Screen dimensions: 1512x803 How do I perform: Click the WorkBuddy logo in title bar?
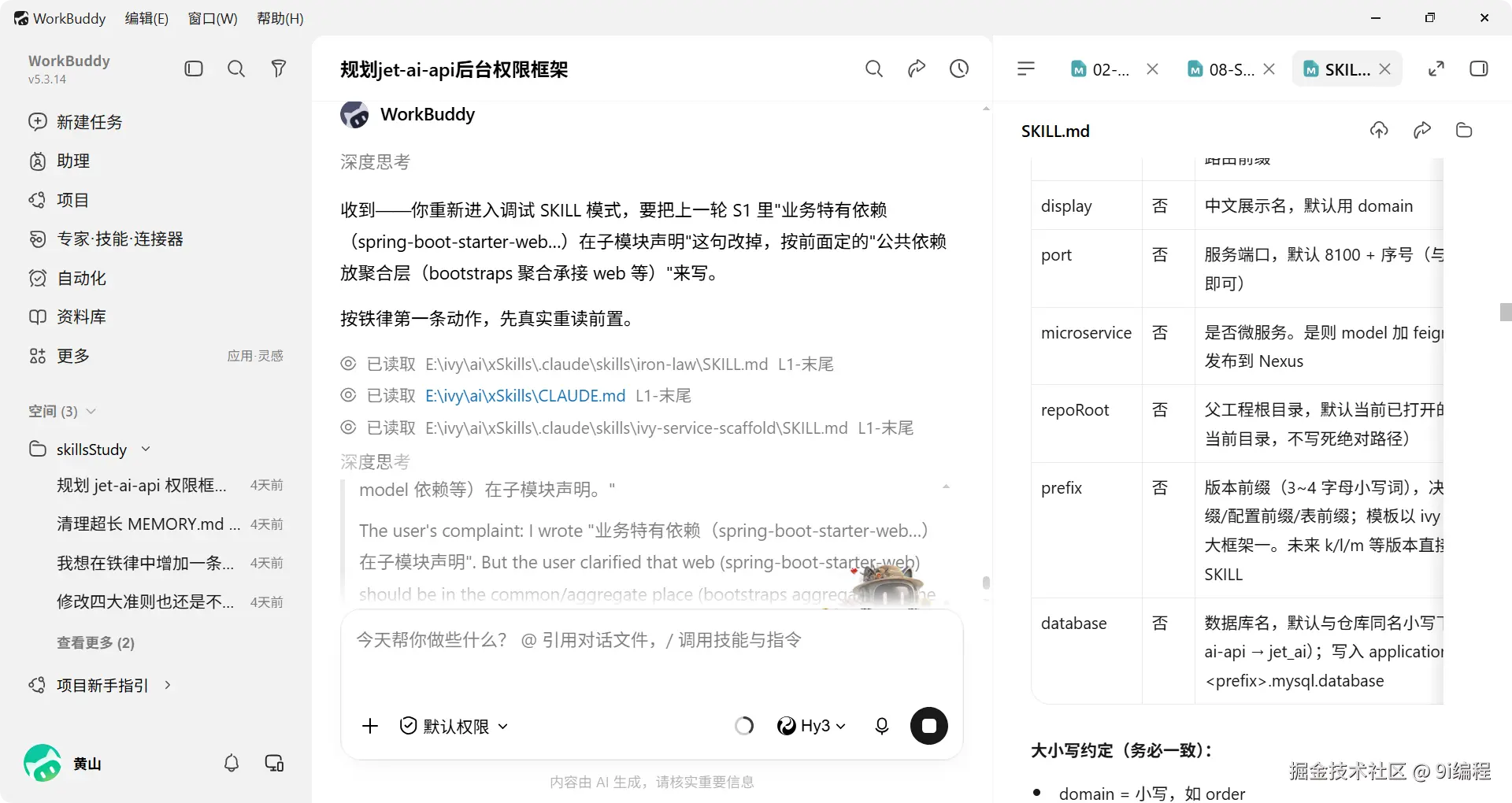click(21, 18)
